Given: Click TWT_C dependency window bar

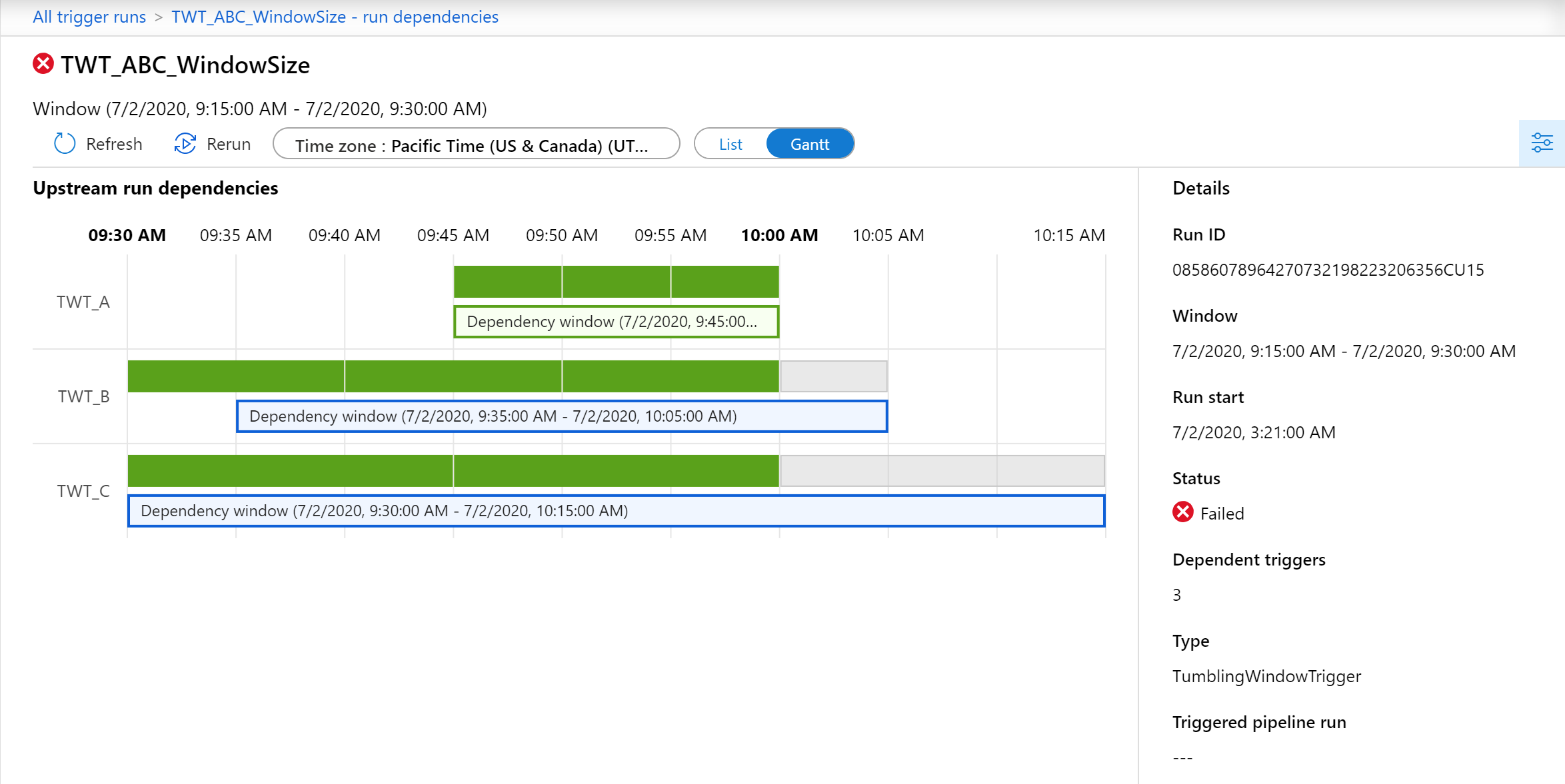Looking at the screenshot, I should [615, 510].
